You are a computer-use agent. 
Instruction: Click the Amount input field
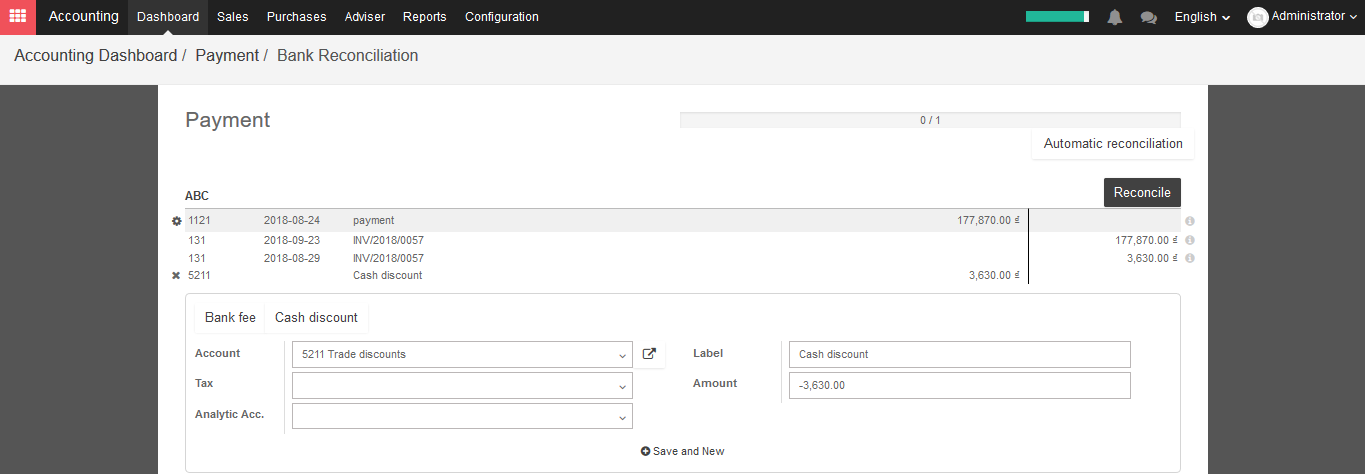point(960,385)
